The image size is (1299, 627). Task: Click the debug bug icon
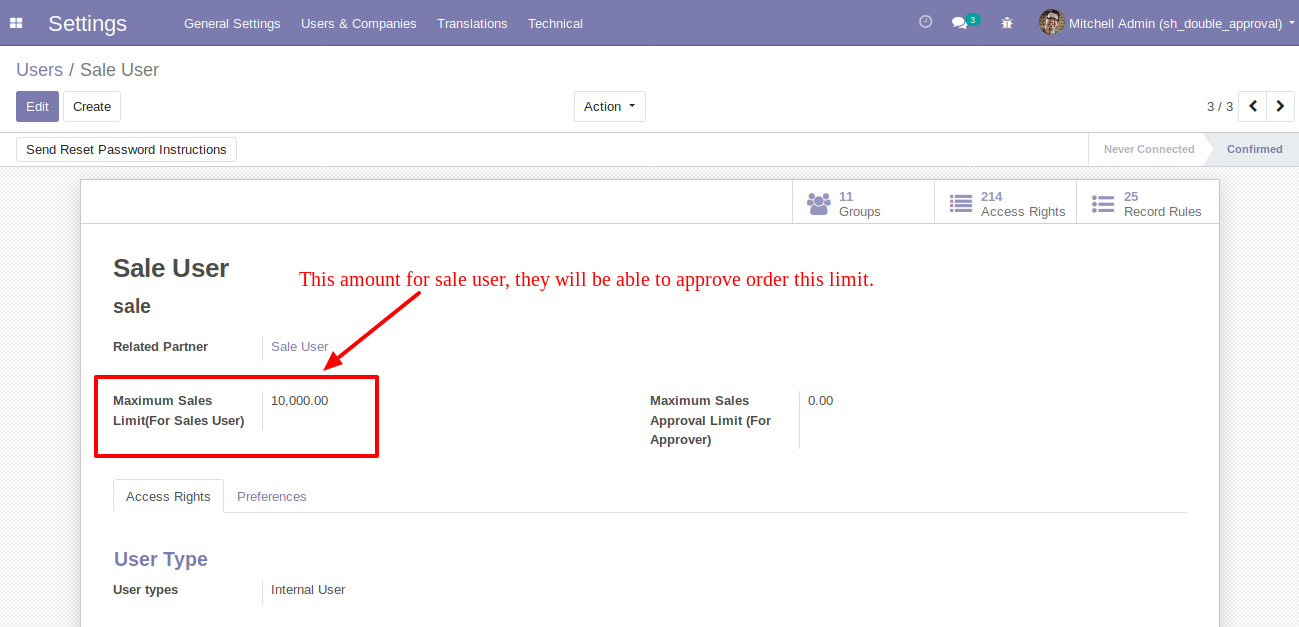click(x=1007, y=23)
